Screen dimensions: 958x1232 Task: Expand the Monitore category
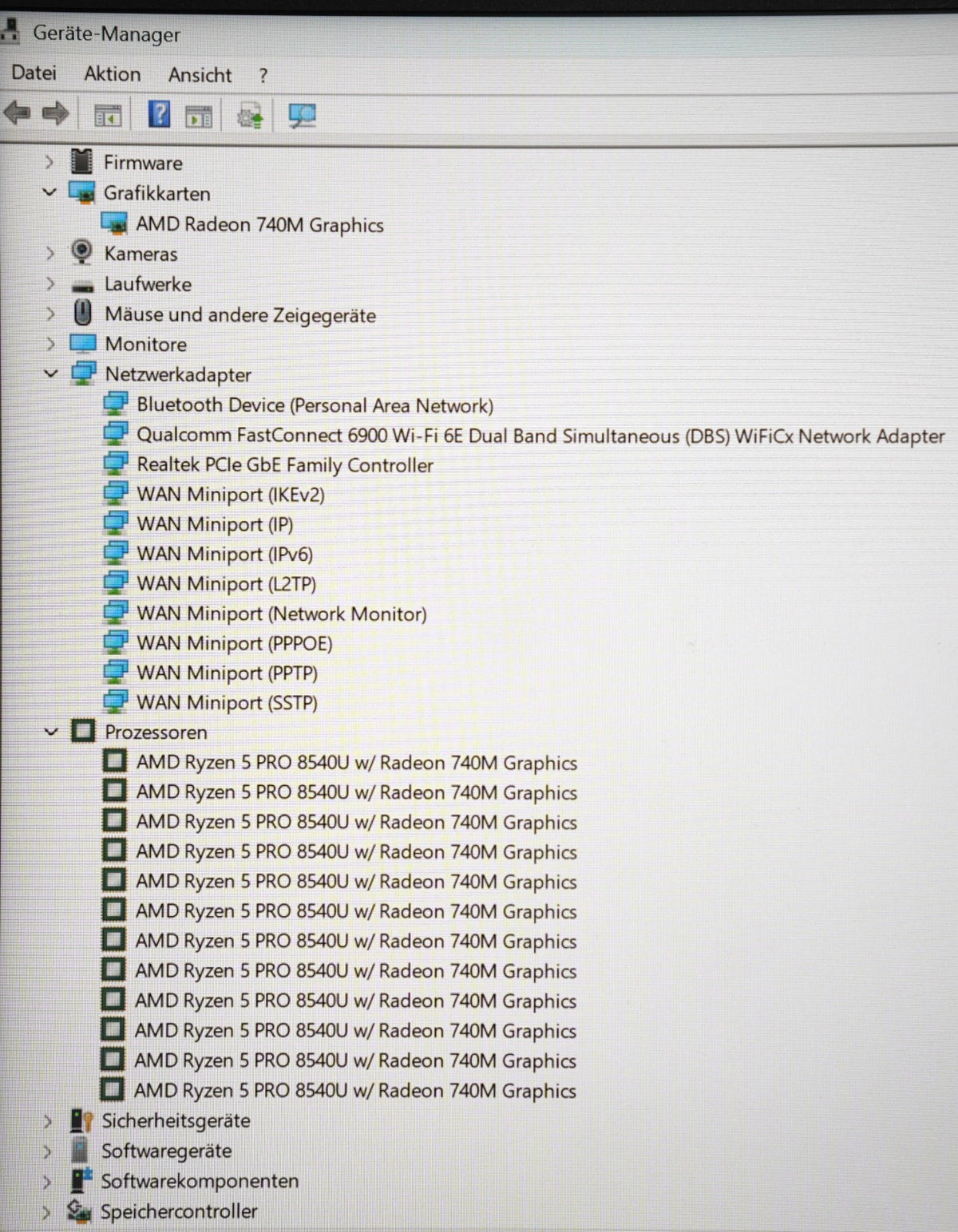(50, 344)
